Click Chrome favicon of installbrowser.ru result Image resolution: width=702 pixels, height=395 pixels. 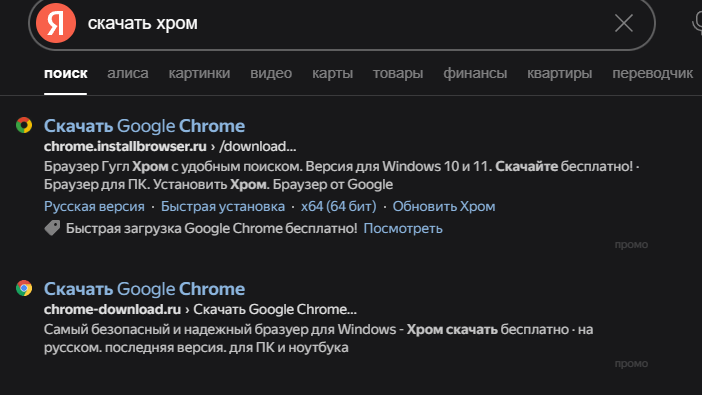(x=24, y=125)
